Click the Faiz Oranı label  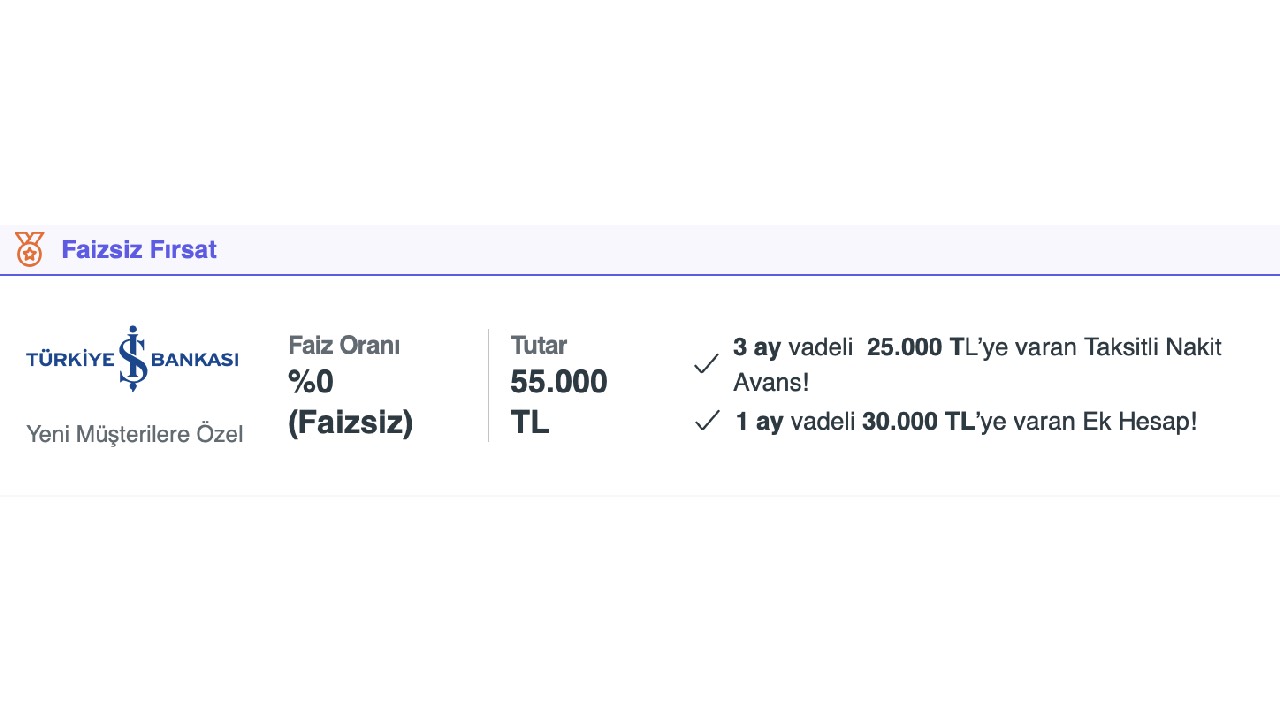pyautogui.click(x=344, y=346)
